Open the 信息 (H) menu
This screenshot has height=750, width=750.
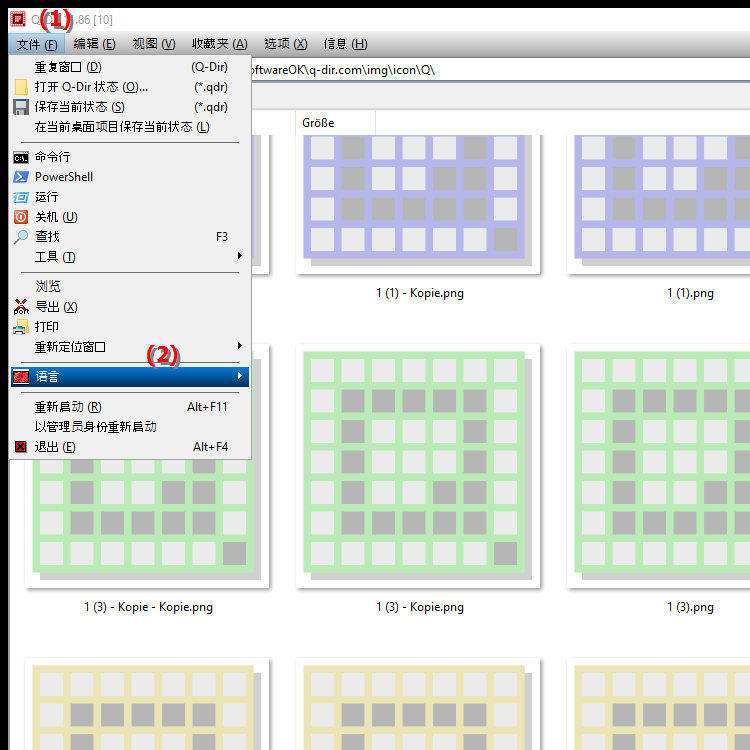(x=345, y=44)
